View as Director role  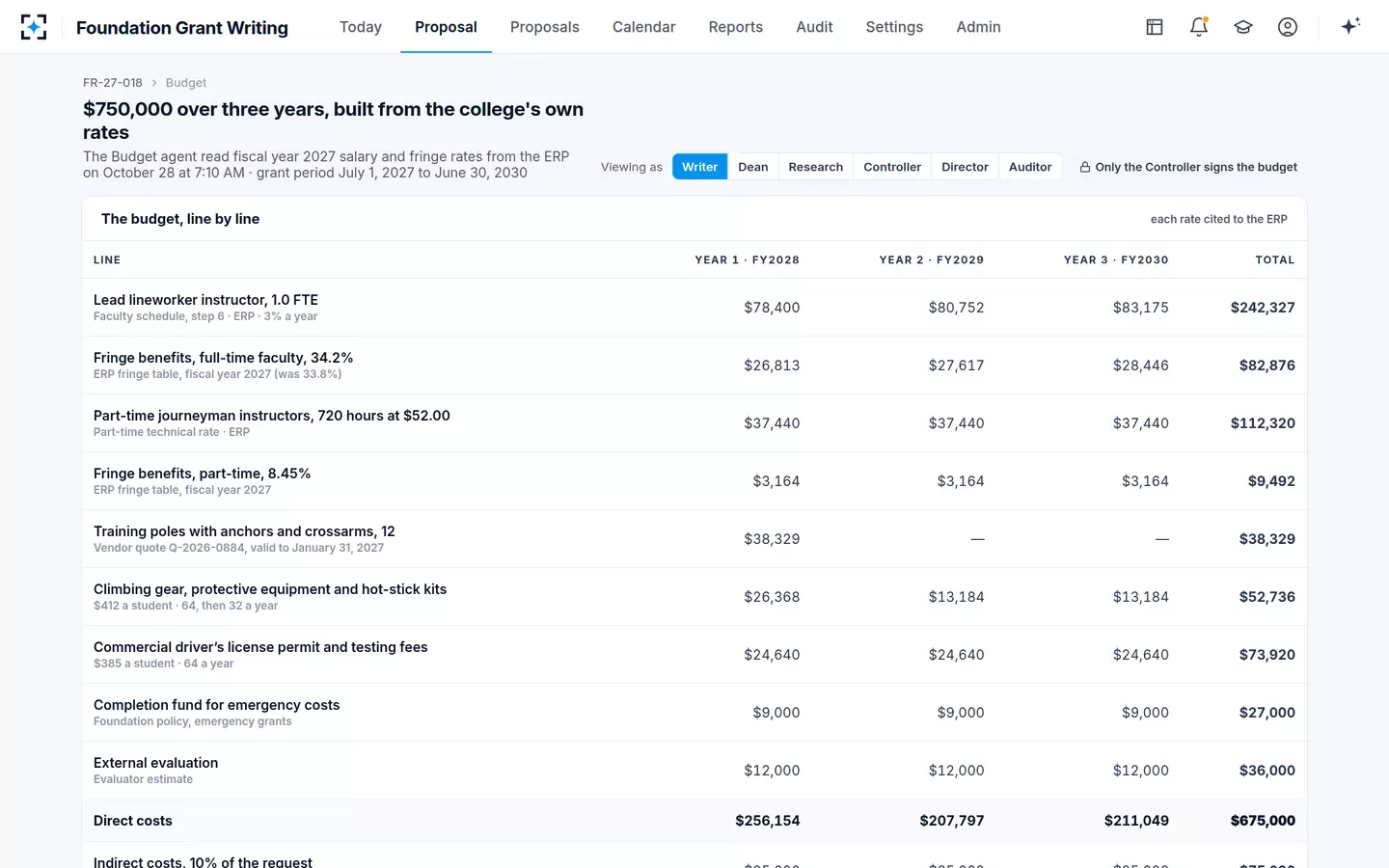pos(965,167)
